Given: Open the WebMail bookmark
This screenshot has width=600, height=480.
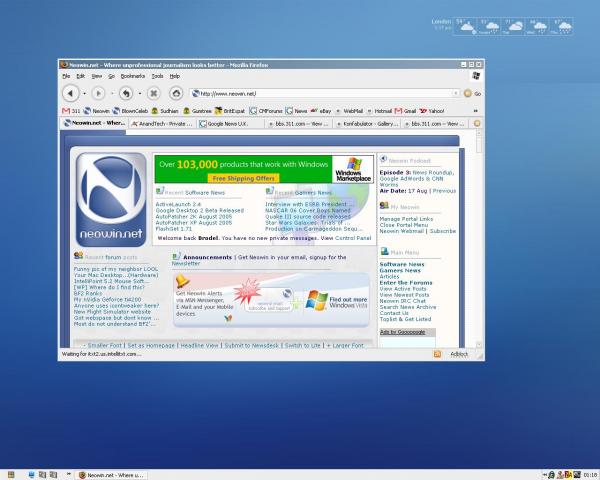Looking at the screenshot, I should pos(349,111).
